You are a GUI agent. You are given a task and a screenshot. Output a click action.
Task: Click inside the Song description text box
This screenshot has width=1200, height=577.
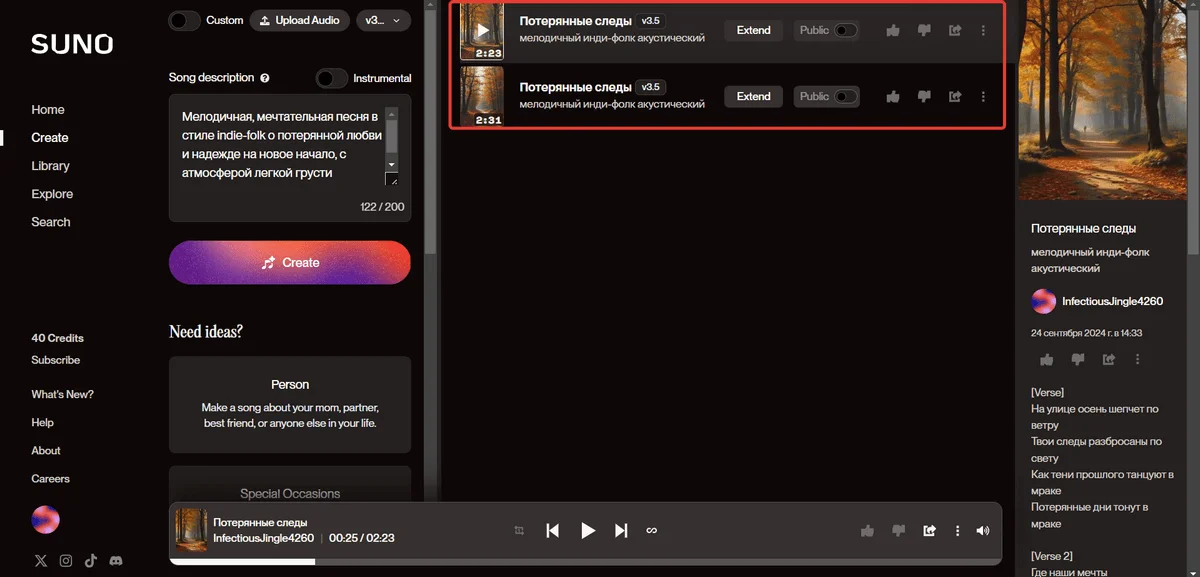point(275,143)
